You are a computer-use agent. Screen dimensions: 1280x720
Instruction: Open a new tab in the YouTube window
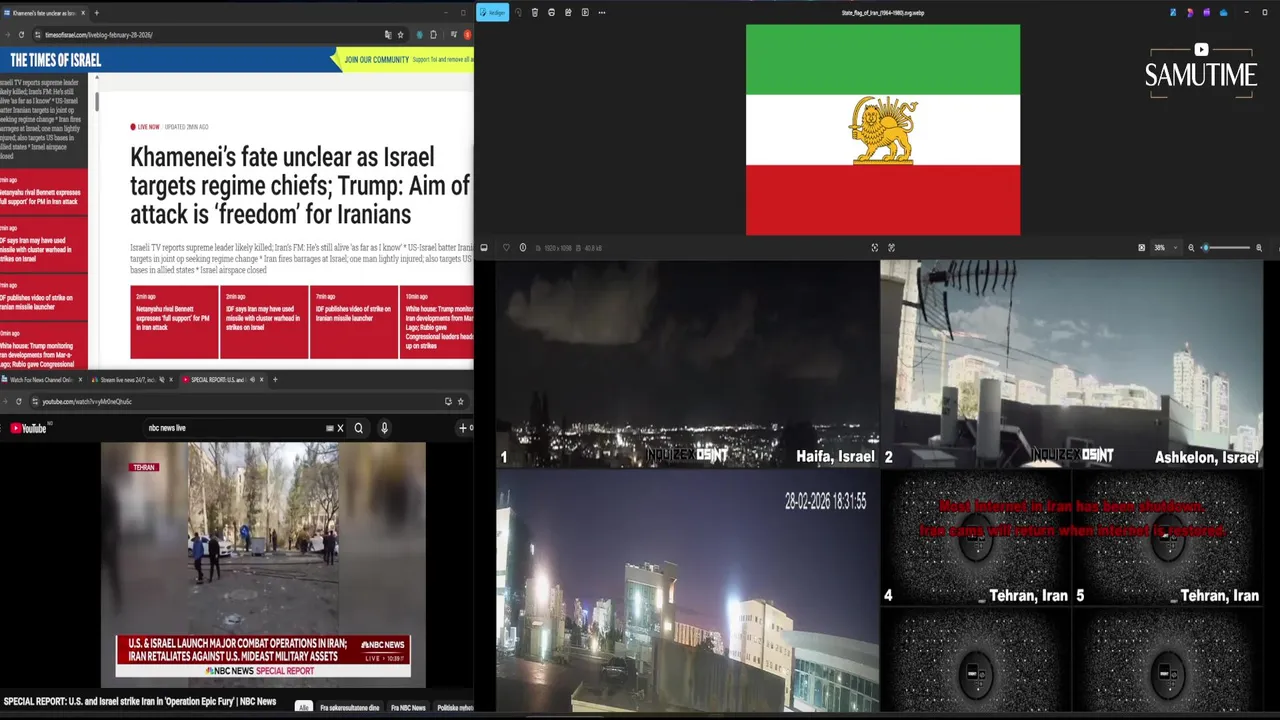tap(275, 380)
